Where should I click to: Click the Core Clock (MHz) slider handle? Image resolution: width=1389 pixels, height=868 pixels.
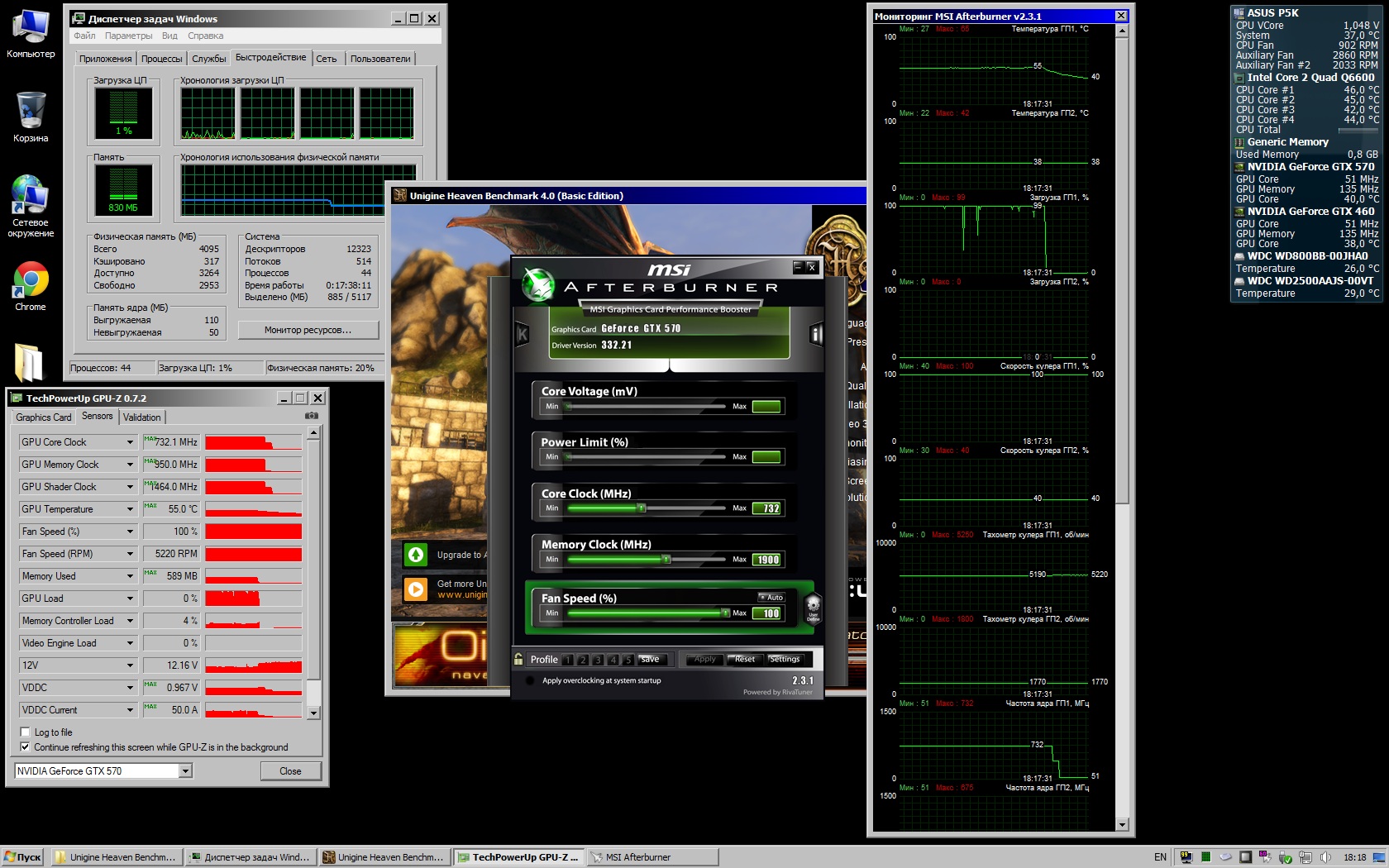pyautogui.click(x=642, y=508)
